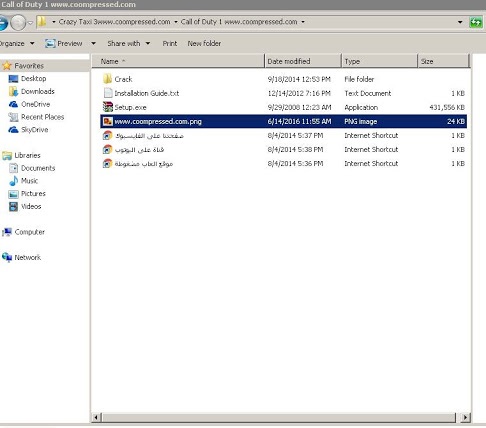The width and height of the screenshot is (486, 428).
Task: Sort by the Type column header
Action: coord(380,61)
